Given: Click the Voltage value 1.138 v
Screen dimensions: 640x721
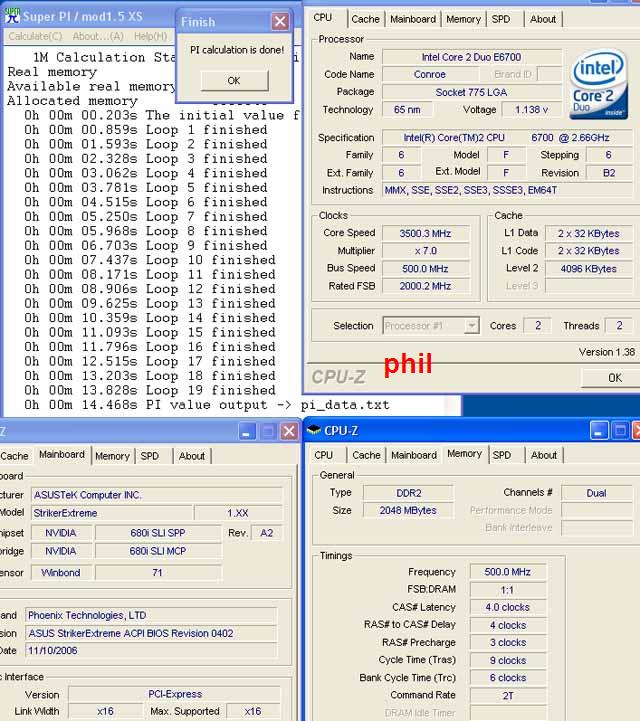Looking at the screenshot, I should [x=531, y=110].
